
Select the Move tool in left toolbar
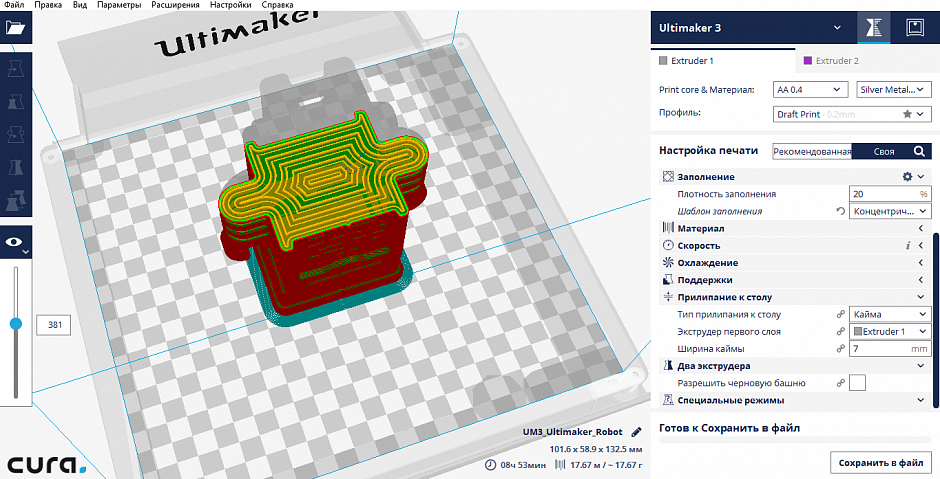(x=16, y=69)
